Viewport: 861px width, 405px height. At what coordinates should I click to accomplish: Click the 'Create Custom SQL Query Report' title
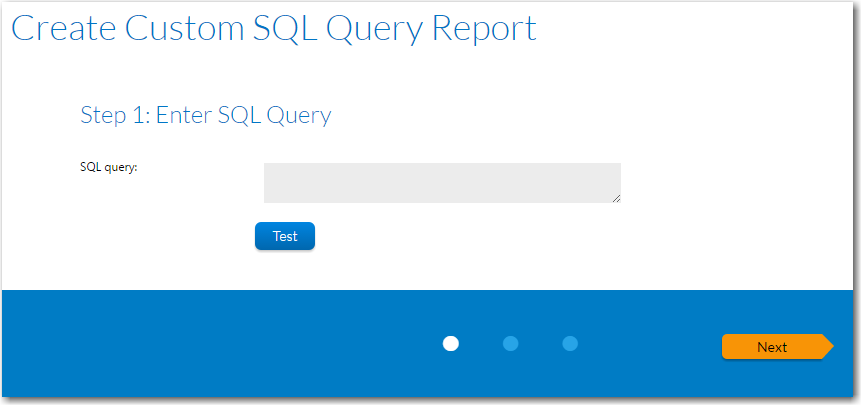(x=273, y=28)
